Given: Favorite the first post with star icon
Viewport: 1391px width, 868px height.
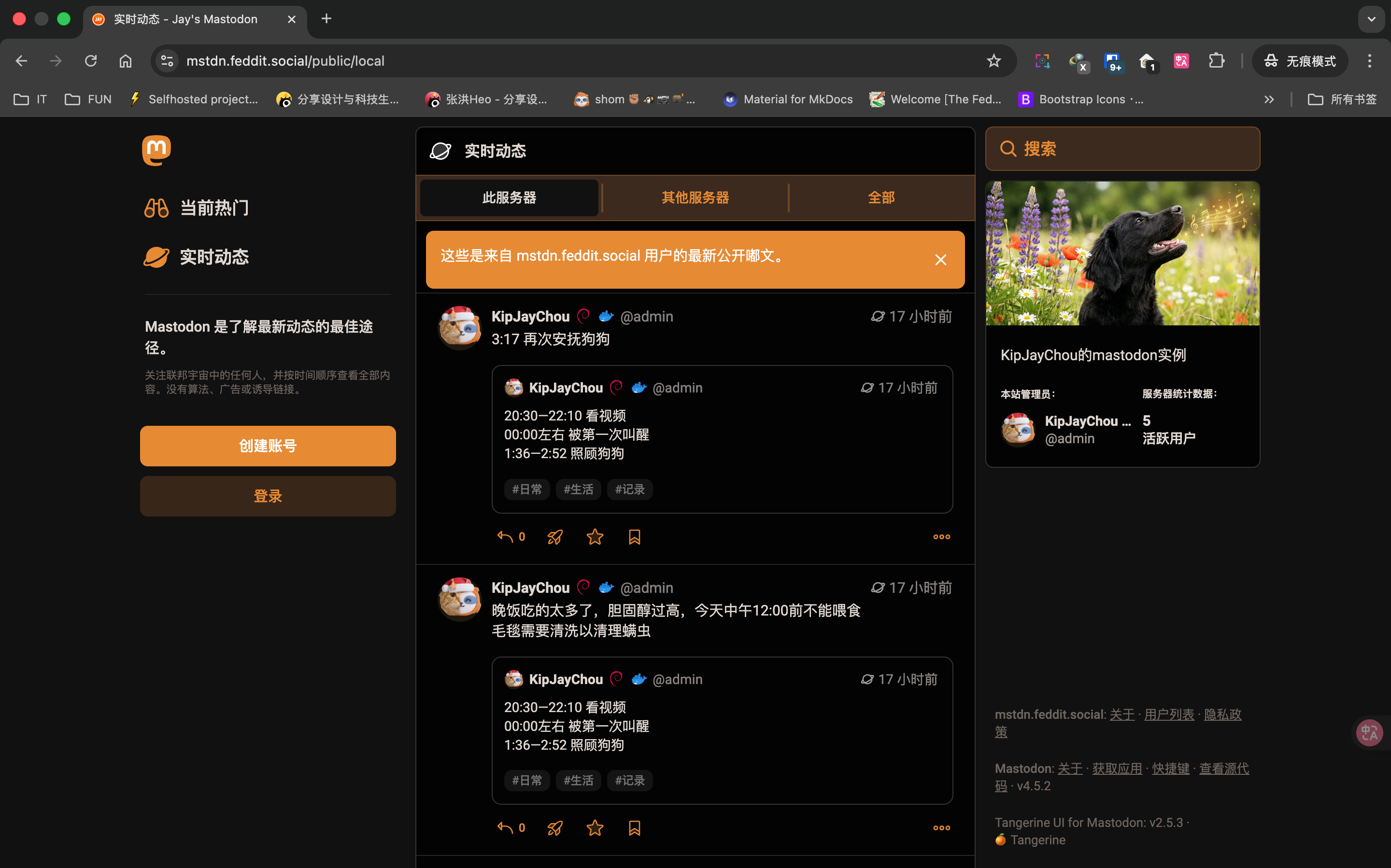Looking at the screenshot, I should [x=595, y=537].
